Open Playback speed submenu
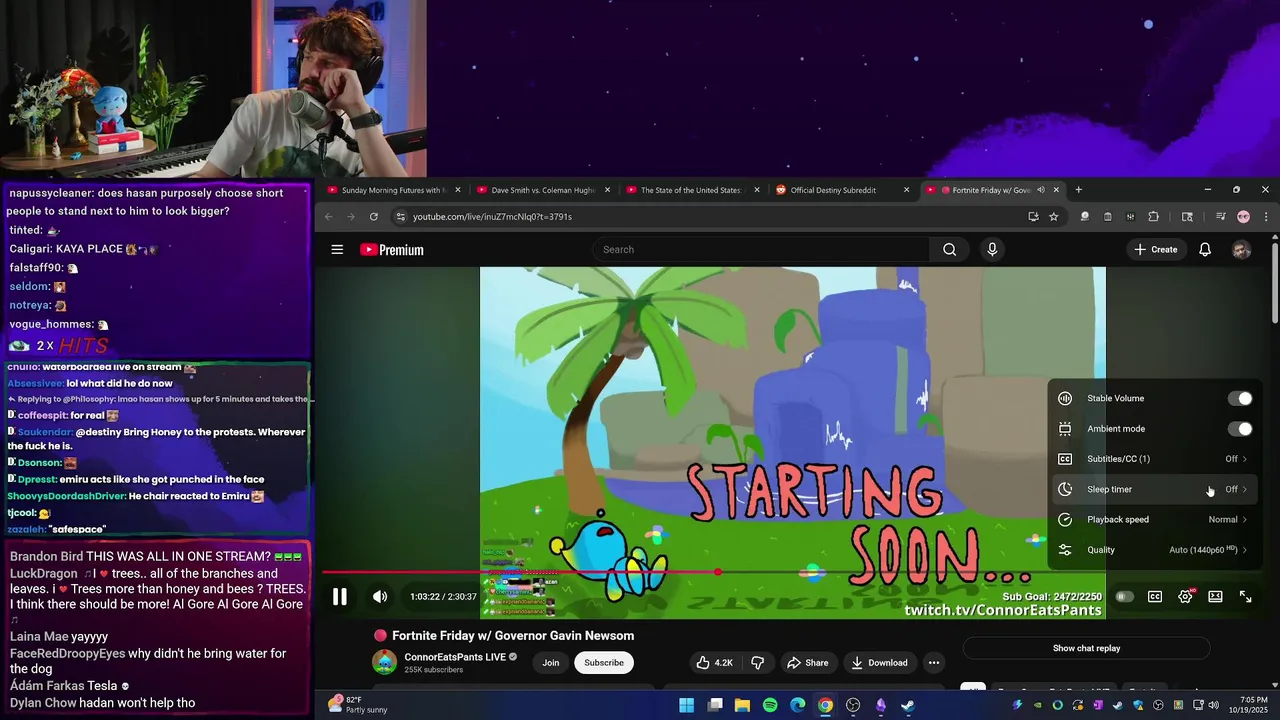The height and width of the screenshot is (720, 1280). pos(1155,520)
